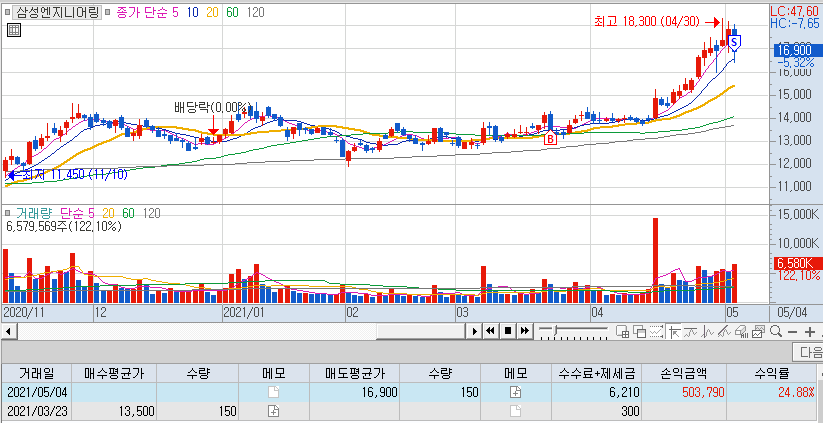Click the magnifier zoom icon

click(x=776, y=332)
